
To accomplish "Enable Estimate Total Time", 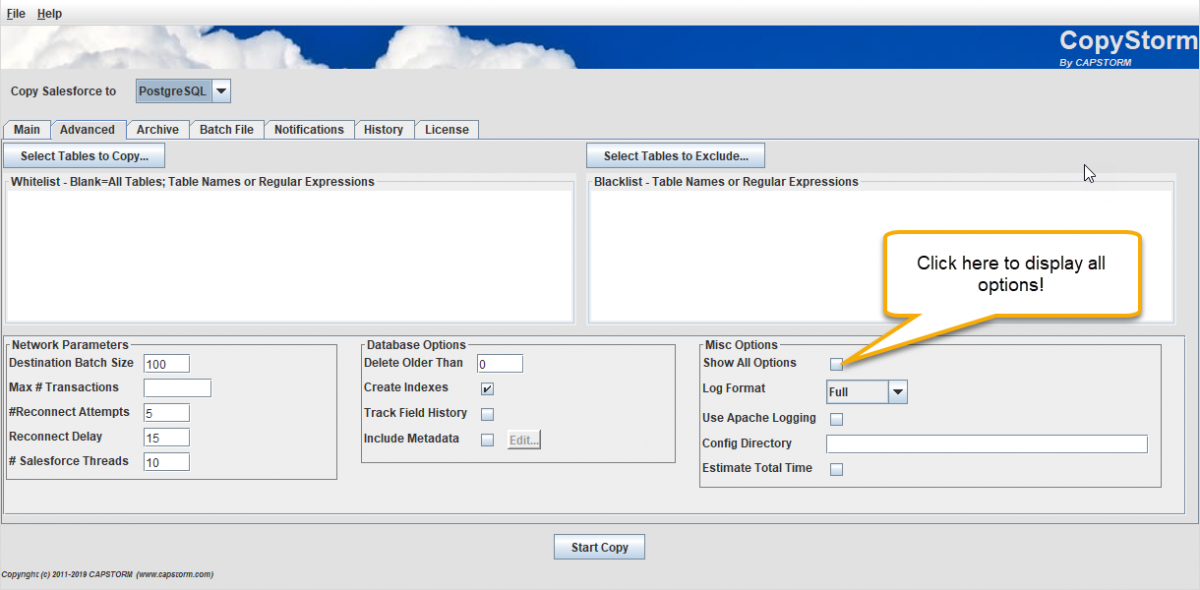I will click(836, 468).
